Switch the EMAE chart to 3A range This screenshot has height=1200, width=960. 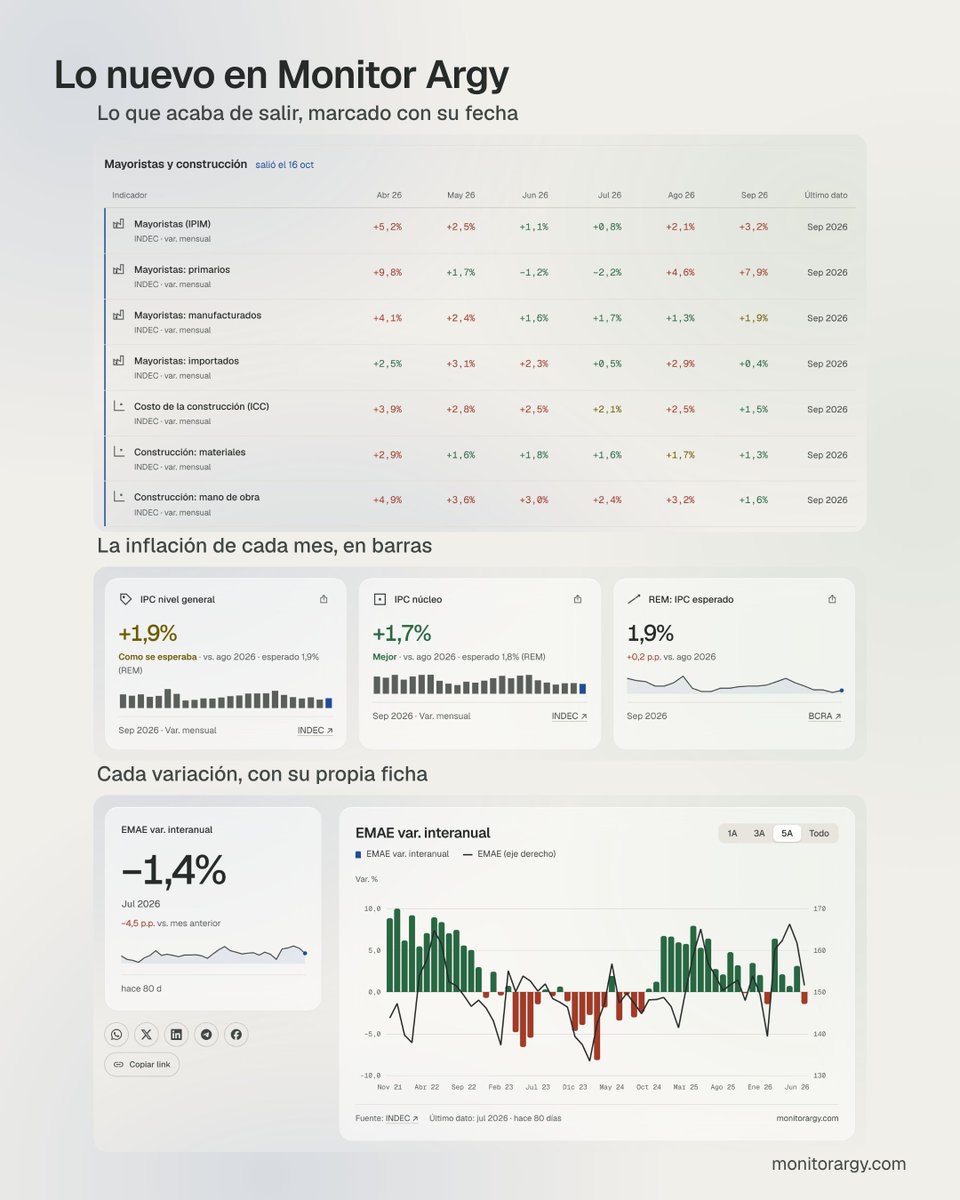(759, 833)
